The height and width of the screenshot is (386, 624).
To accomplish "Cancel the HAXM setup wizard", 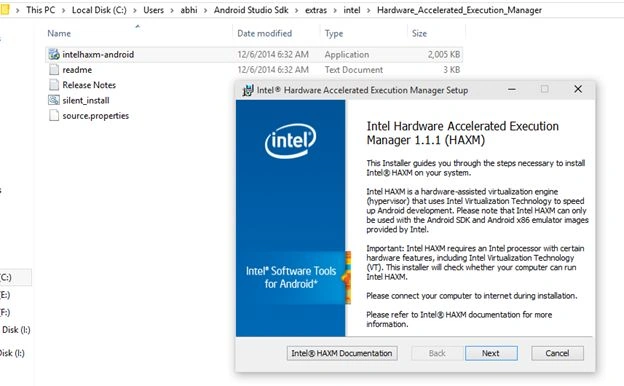I will 557,353.
